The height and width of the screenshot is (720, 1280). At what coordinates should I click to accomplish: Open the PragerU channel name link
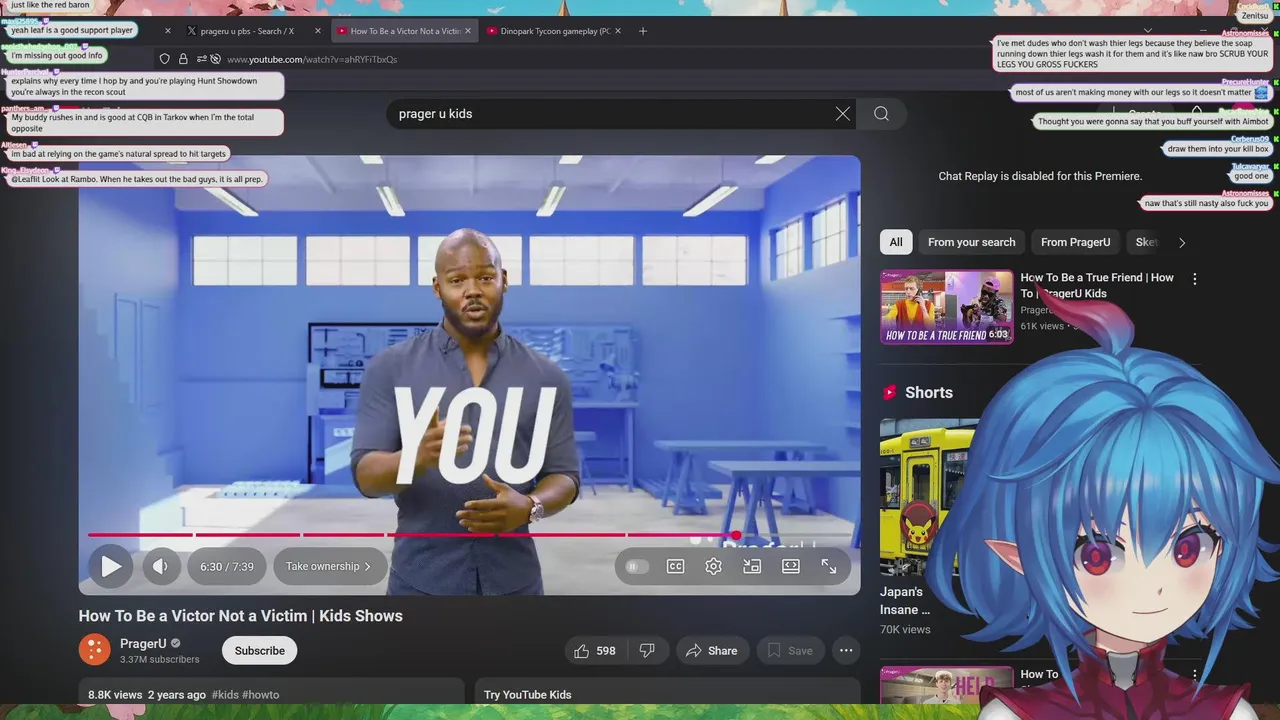(x=143, y=644)
